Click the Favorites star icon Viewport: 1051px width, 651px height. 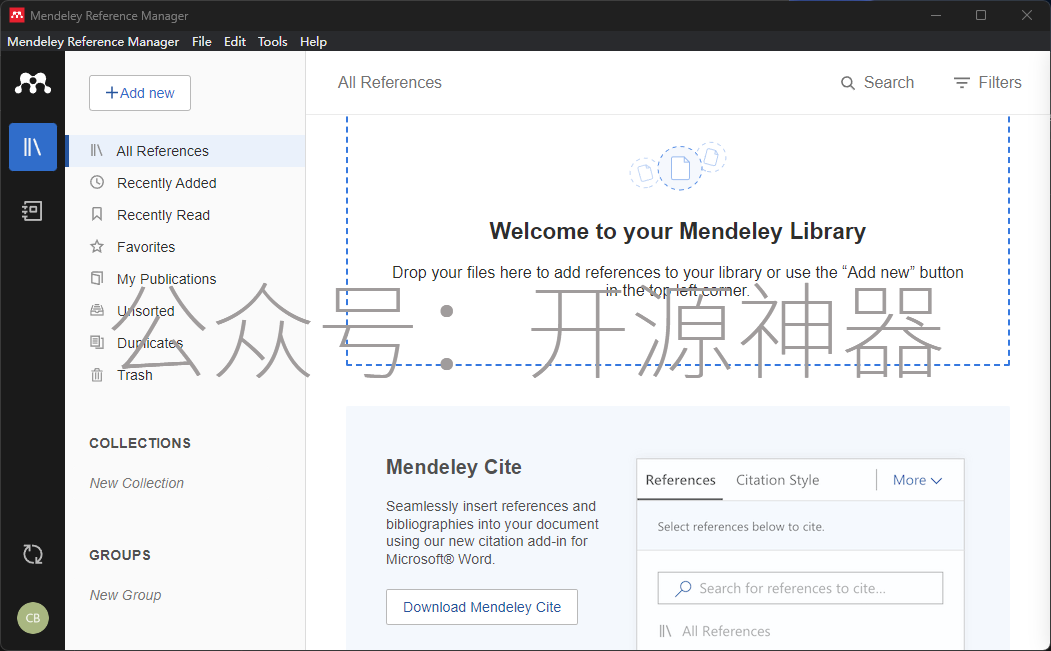tap(97, 246)
